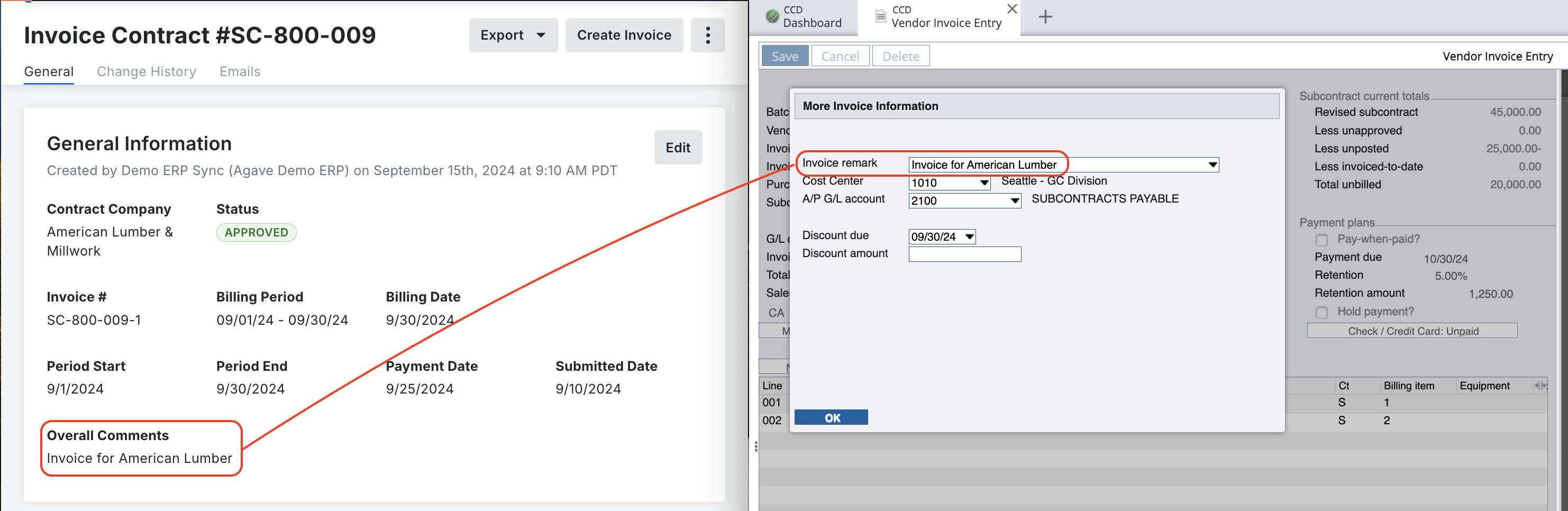The image size is (1568, 511).
Task: Click the Create Invoice button
Action: point(624,35)
